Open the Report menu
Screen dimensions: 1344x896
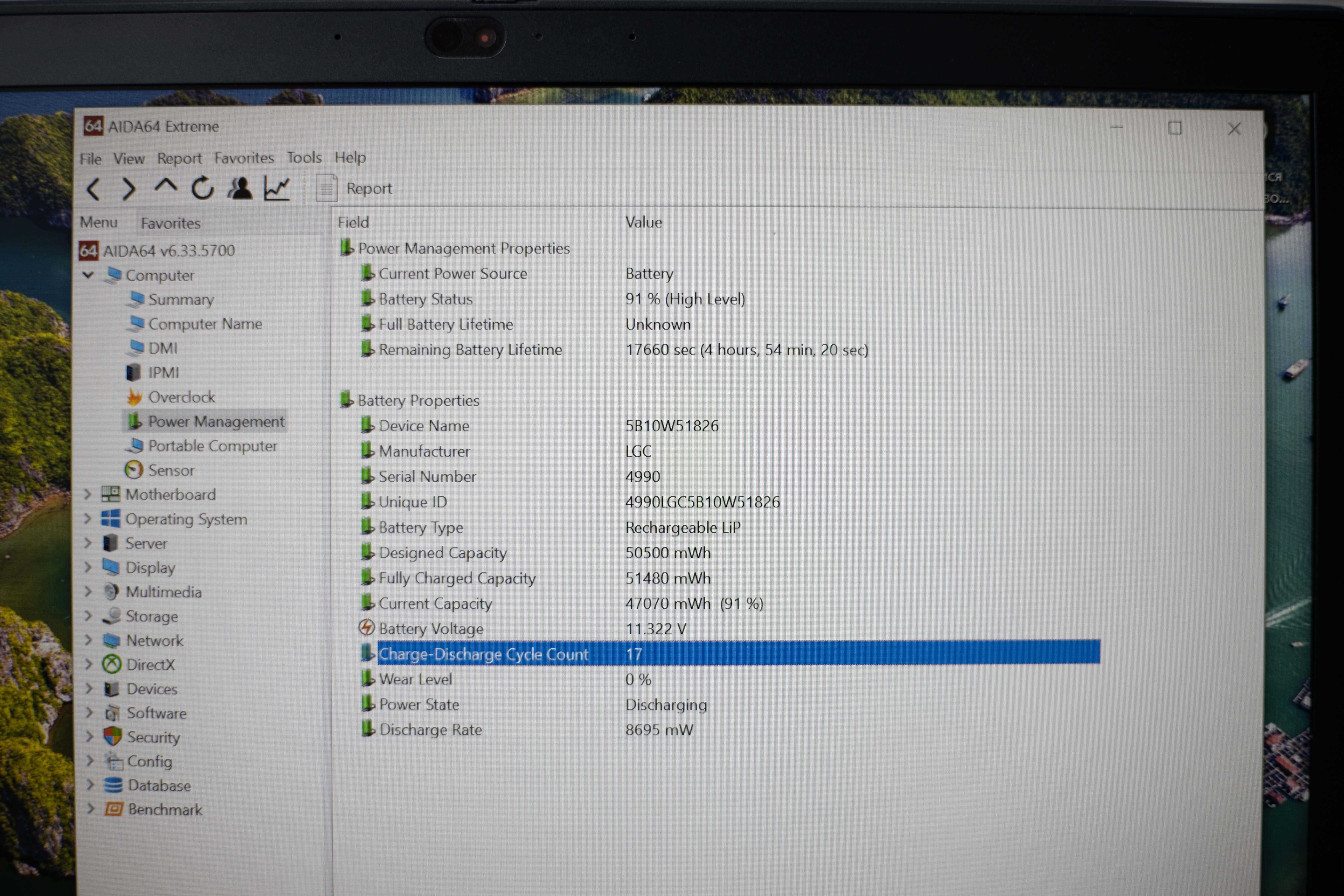tap(179, 158)
